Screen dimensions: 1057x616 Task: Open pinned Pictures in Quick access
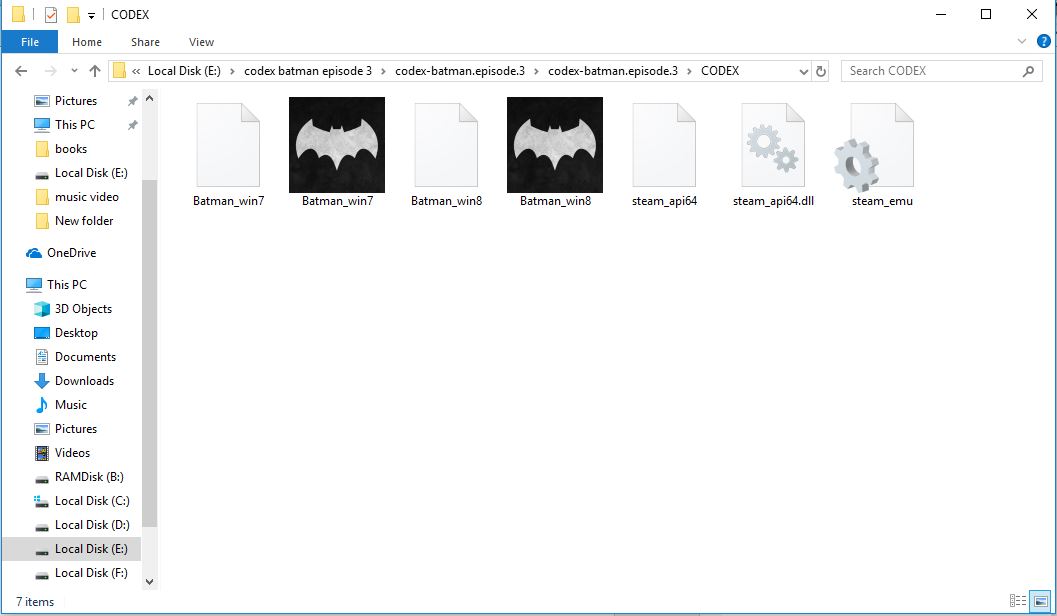click(76, 100)
